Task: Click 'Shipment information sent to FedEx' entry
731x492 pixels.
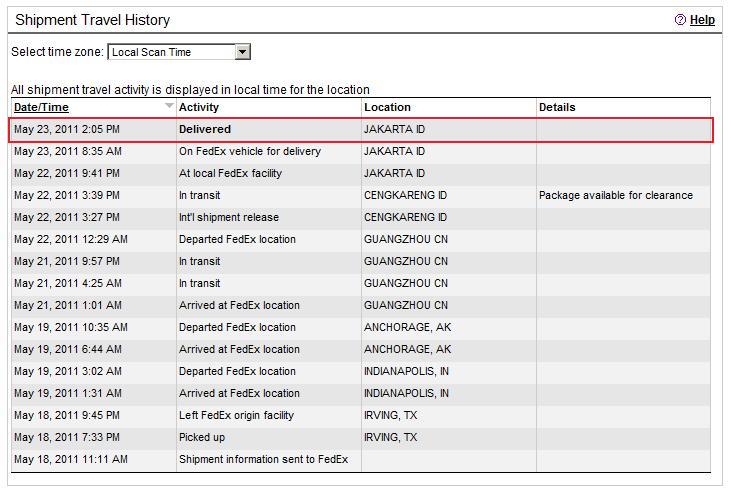Action: [263, 459]
